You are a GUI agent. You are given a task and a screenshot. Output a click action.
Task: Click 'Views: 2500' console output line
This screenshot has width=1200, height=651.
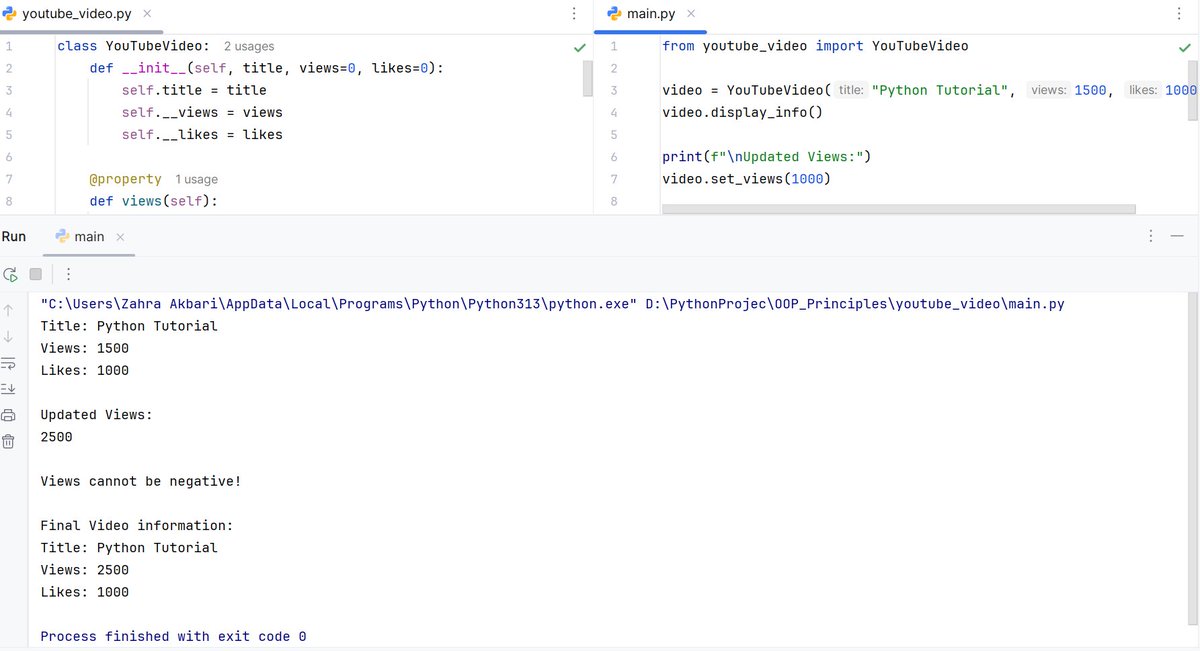point(85,570)
